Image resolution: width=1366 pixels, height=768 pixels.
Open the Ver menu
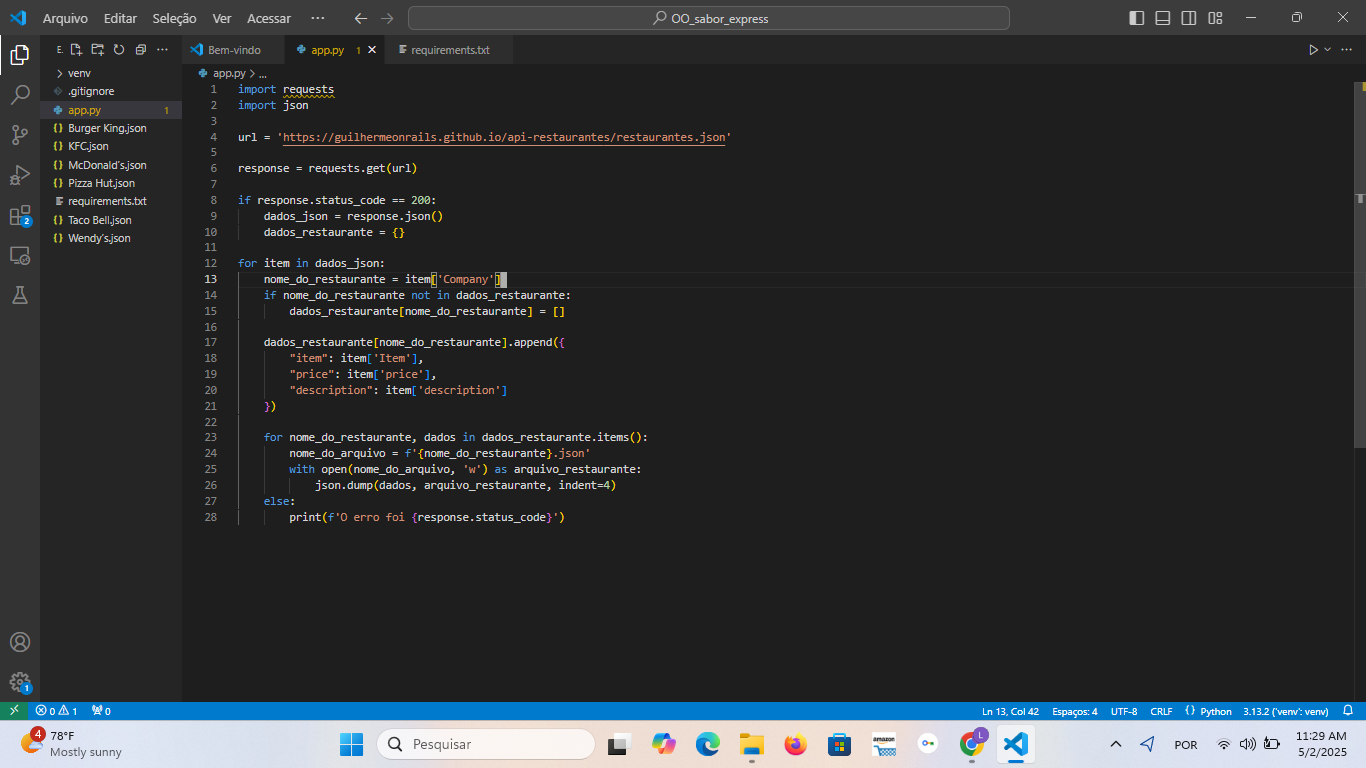coord(222,18)
